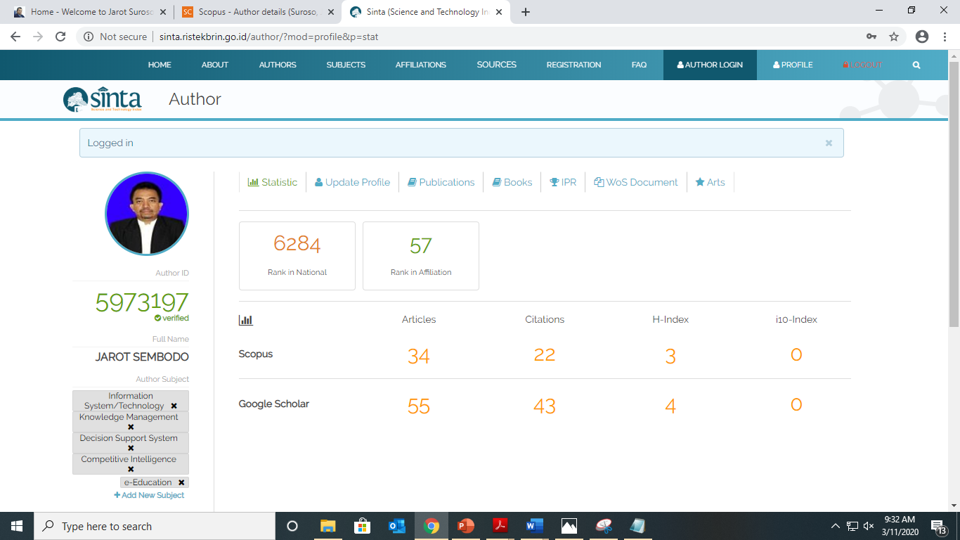Click the search magnifier icon in navbar
This screenshot has height=540, width=960.
(x=916, y=65)
